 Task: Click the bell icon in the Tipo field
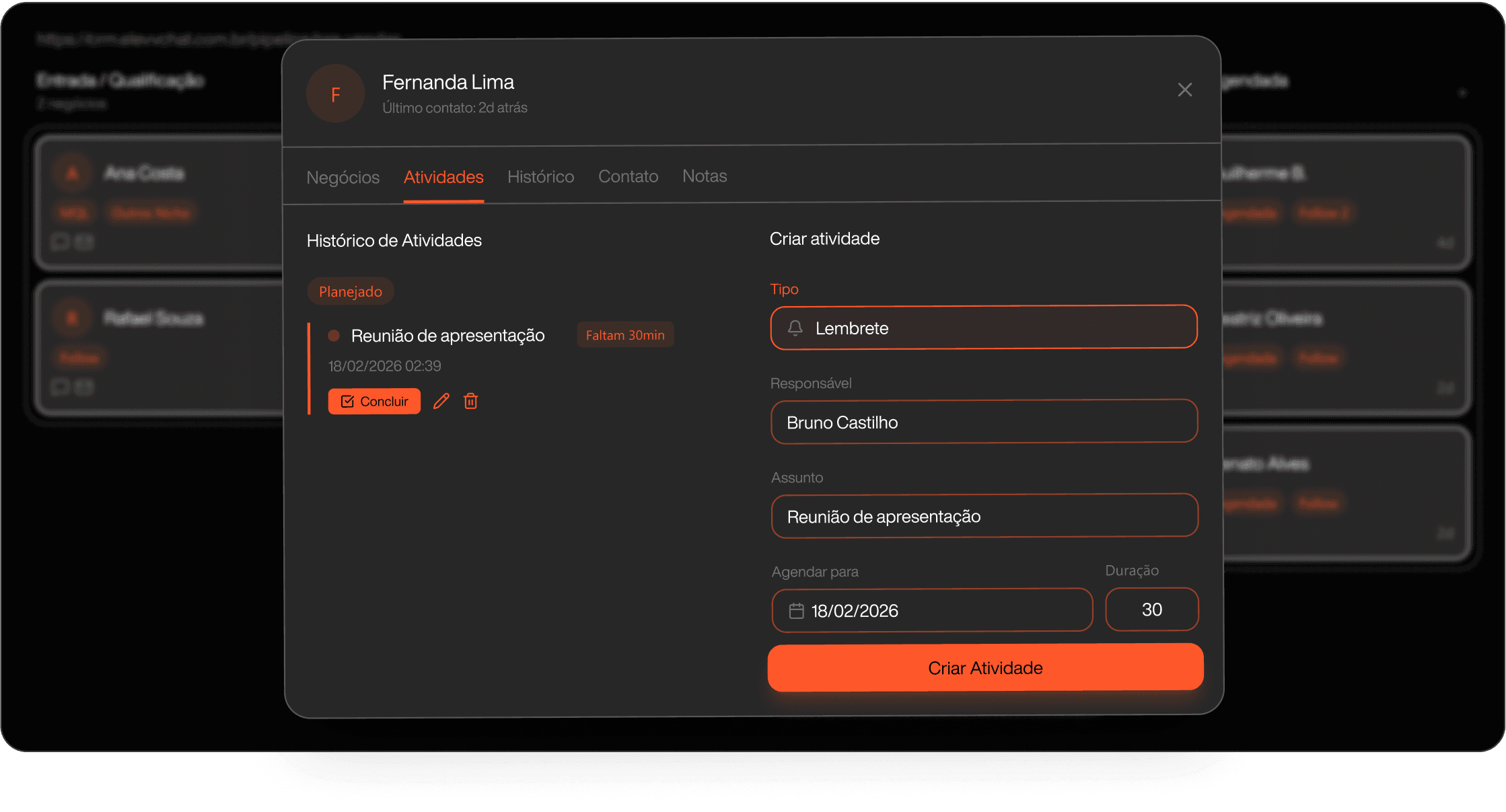(x=795, y=328)
